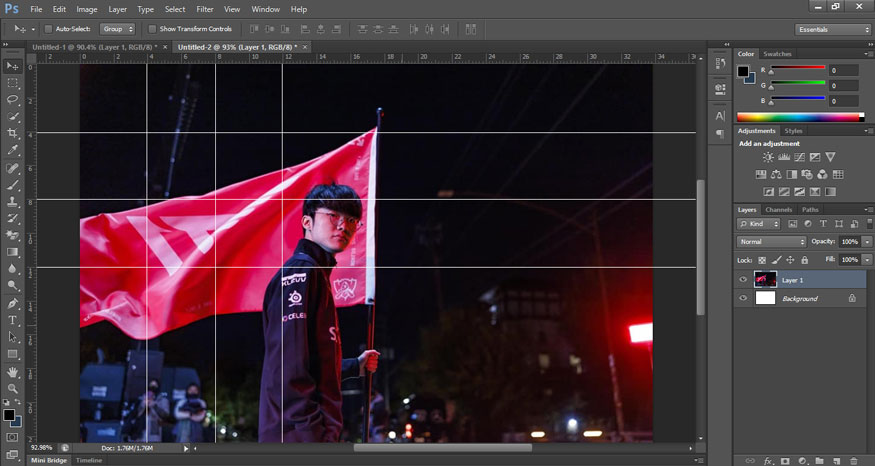Select the Lasso tool
Screen dimensions: 875x466
[12, 100]
